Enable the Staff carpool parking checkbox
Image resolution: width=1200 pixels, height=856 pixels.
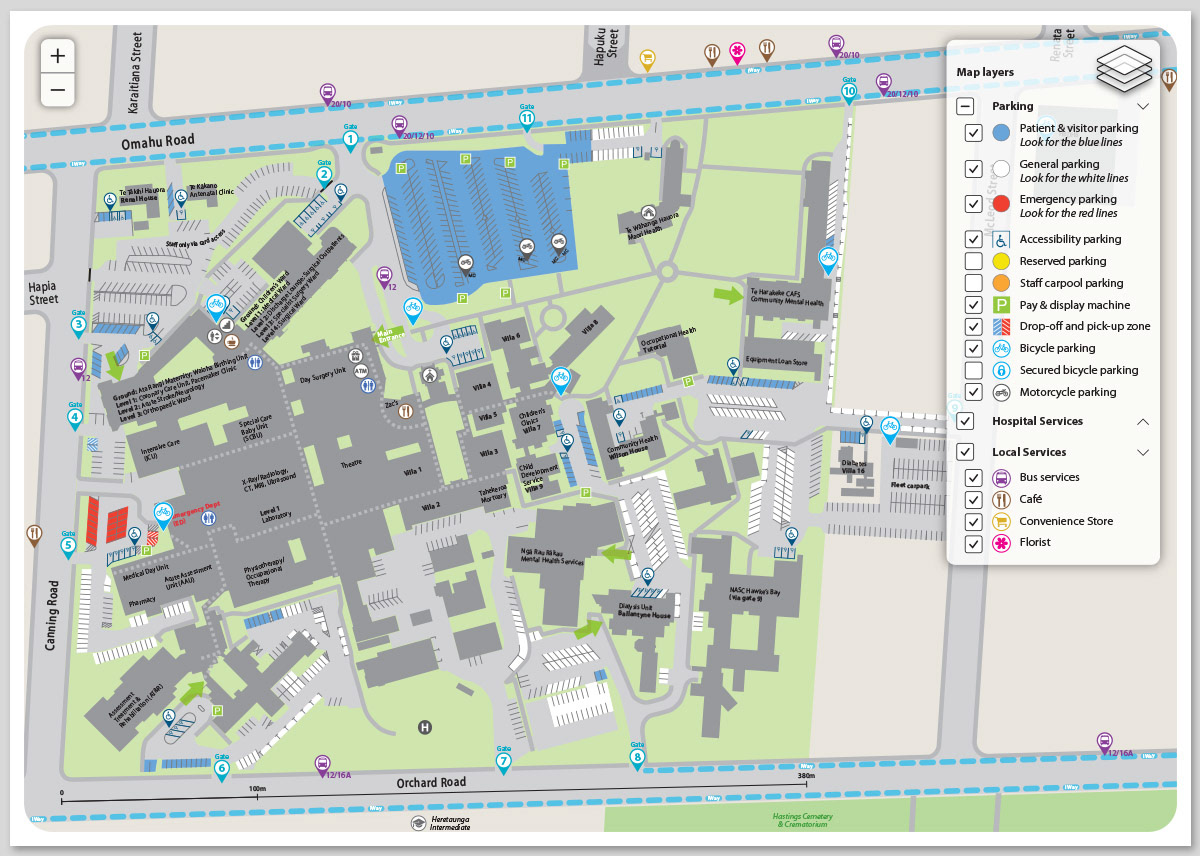[973, 283]
